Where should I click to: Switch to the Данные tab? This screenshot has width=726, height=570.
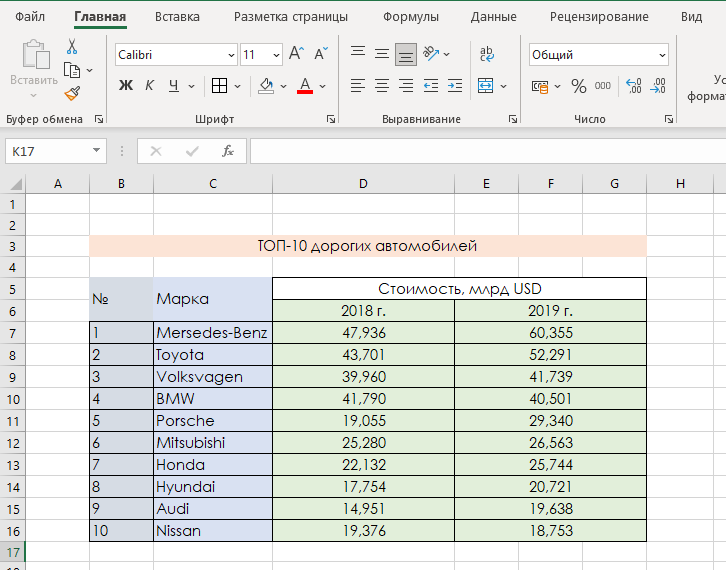click(494, 17)
